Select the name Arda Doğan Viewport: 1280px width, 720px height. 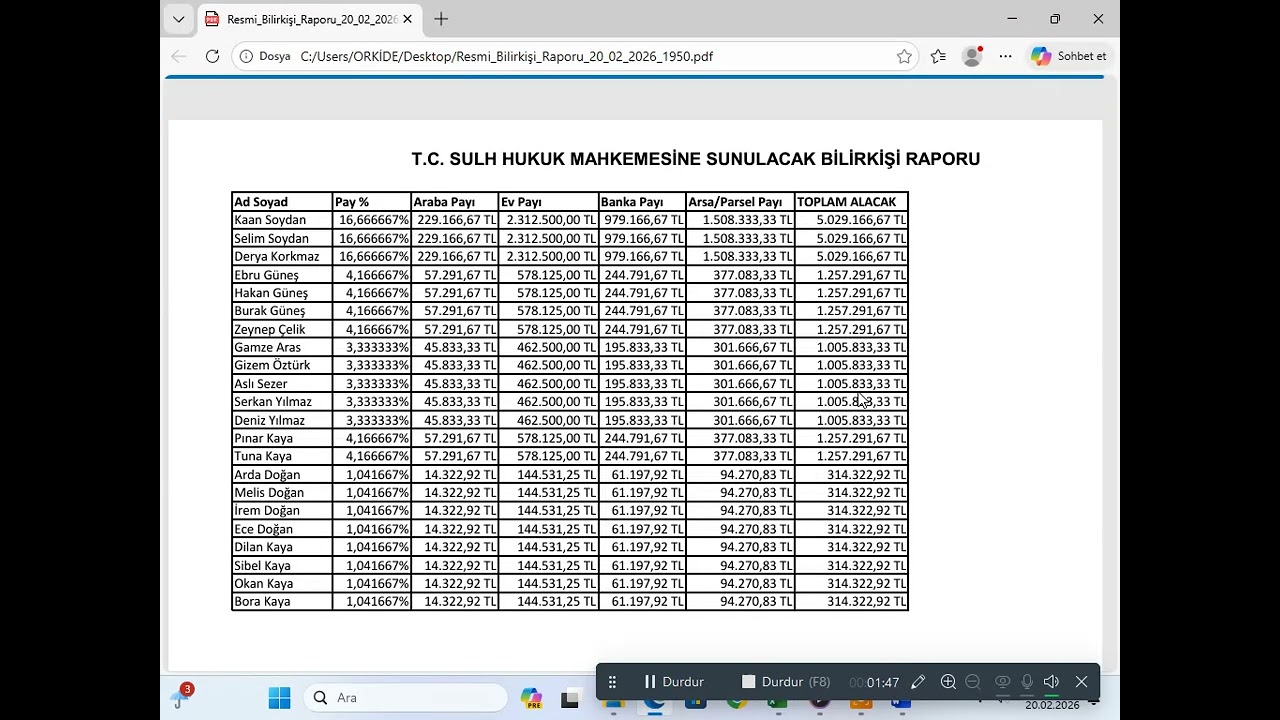tap(267, 475)
